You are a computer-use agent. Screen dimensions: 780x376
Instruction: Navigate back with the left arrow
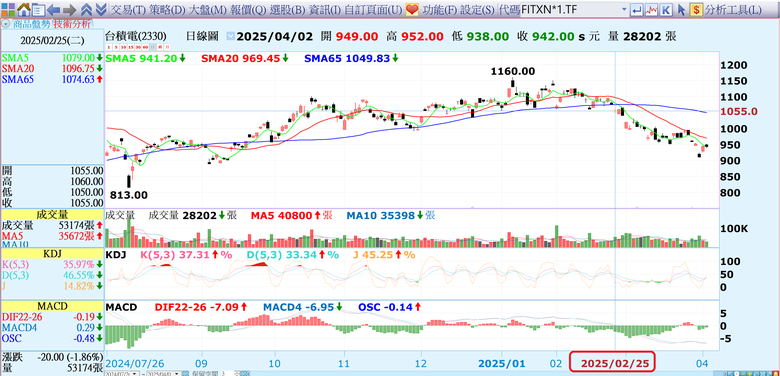coord(54,9)
